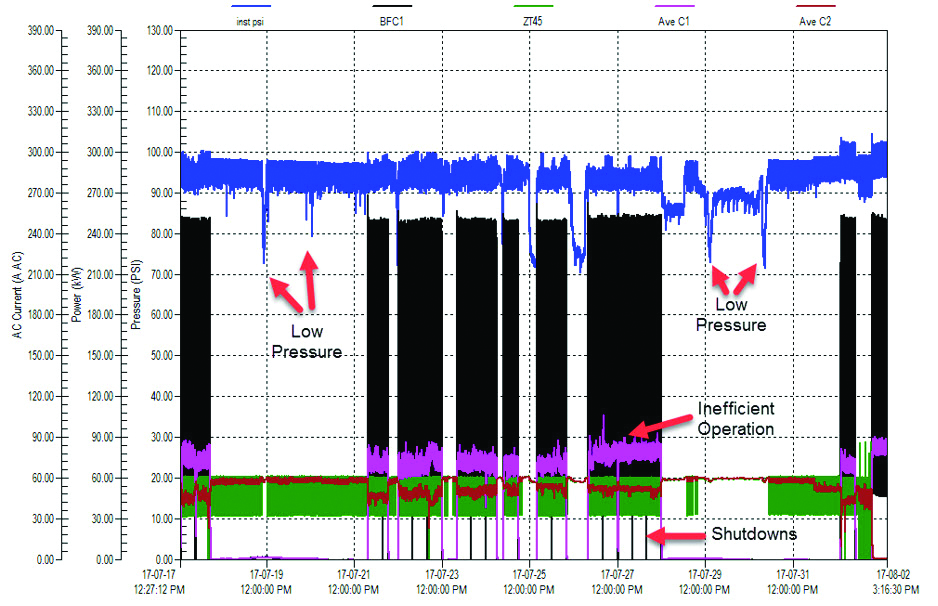Select the 'inst psi' legend label
Viewport: 938px width, 606px height.
(x=250, y=22)
